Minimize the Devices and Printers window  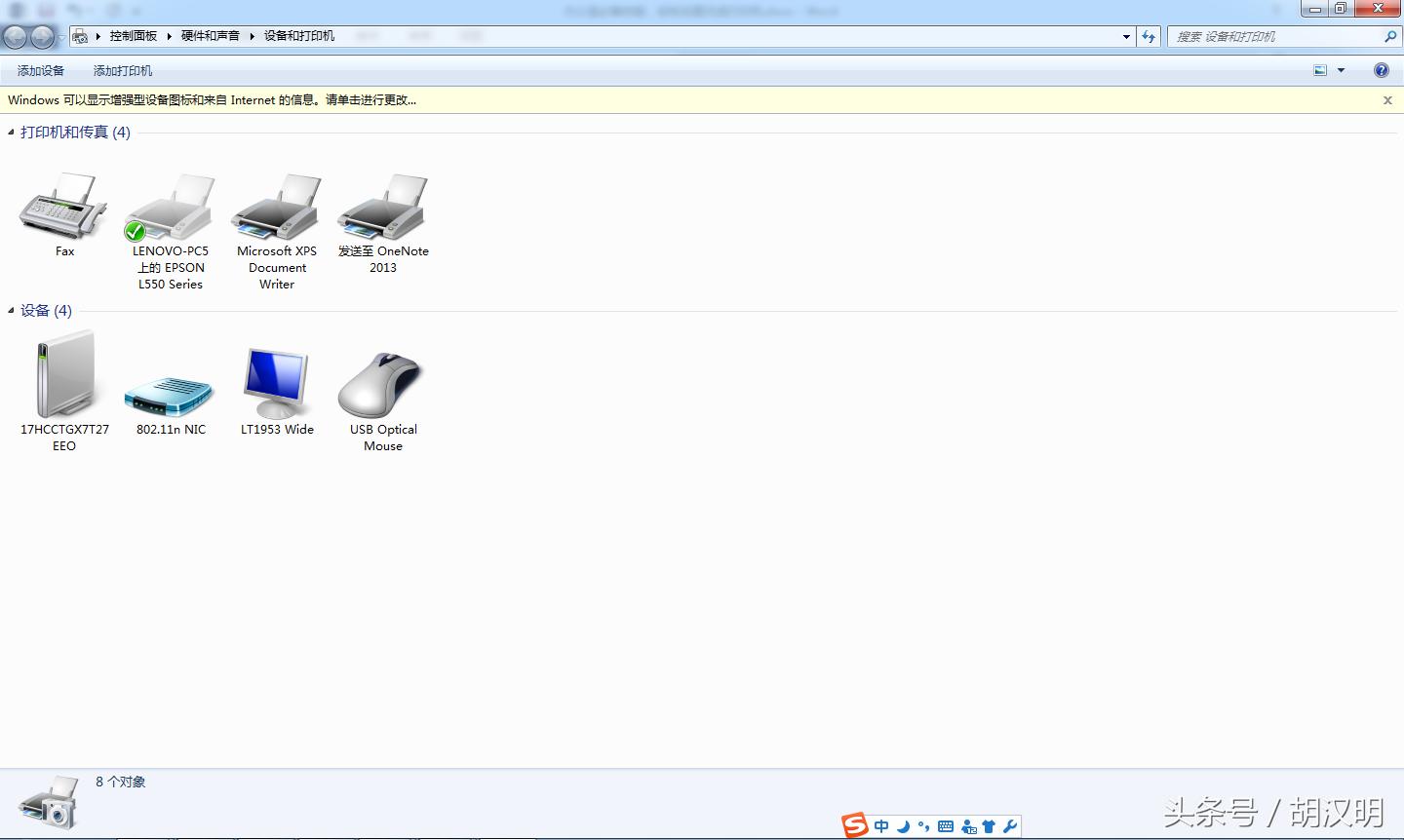tap(1315, 10)
